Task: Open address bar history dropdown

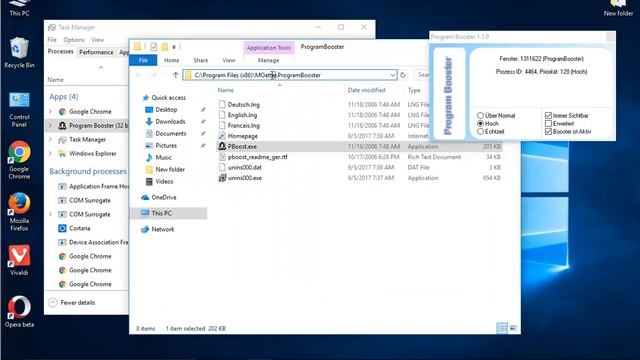Action: 392,75
